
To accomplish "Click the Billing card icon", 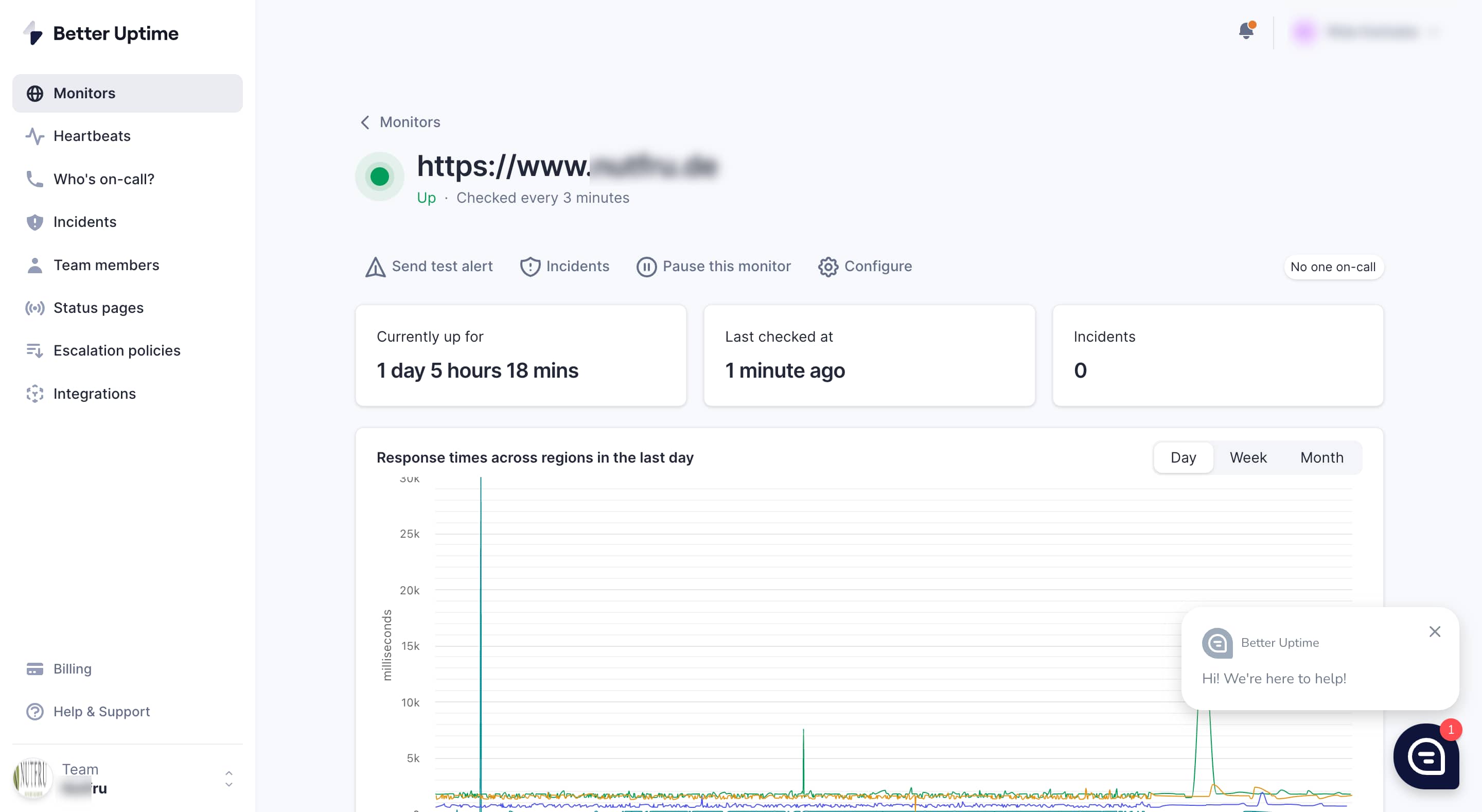I will pyautogui.click(x=35, y=669).
